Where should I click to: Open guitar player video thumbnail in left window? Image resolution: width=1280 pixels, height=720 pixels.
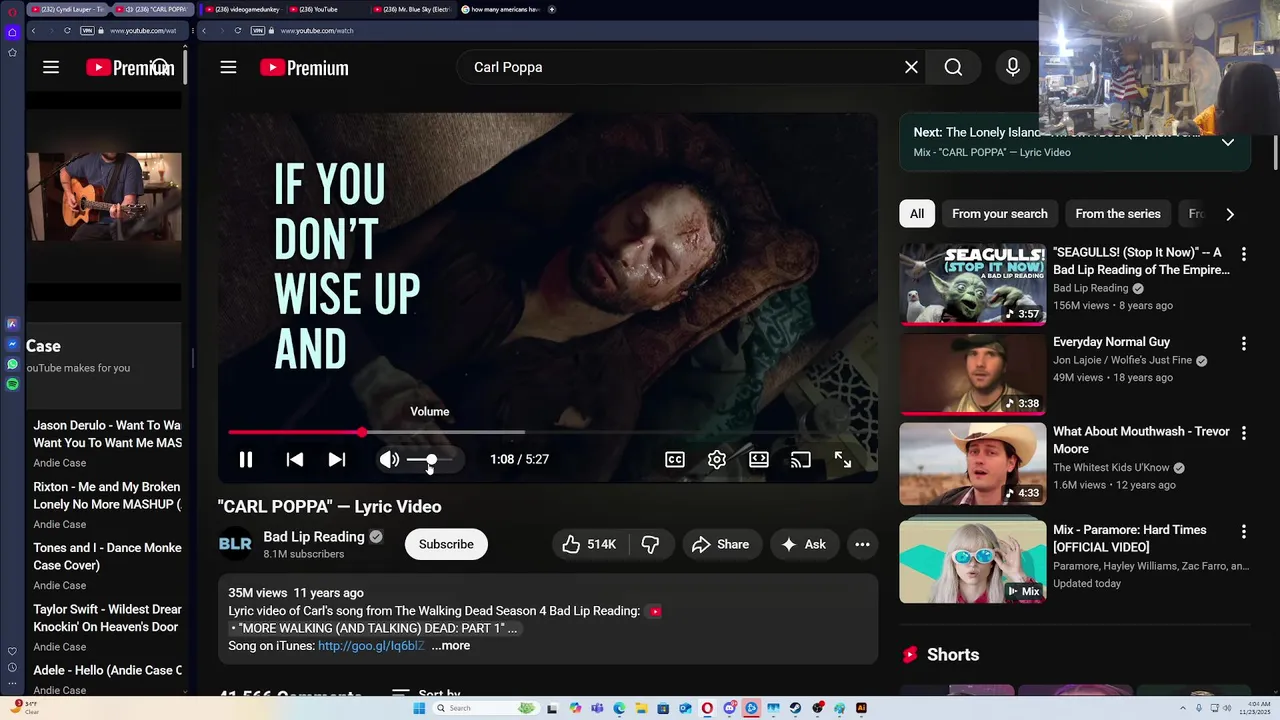[104, 197]
